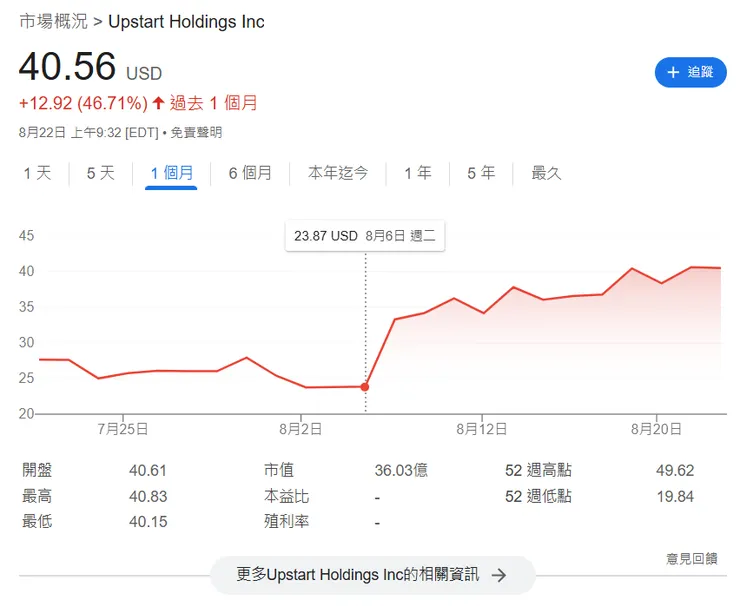Click the 最高 value 40.83
Viewport: 740px width, 606px height.
pyautogui.click(x=148, y=497)
